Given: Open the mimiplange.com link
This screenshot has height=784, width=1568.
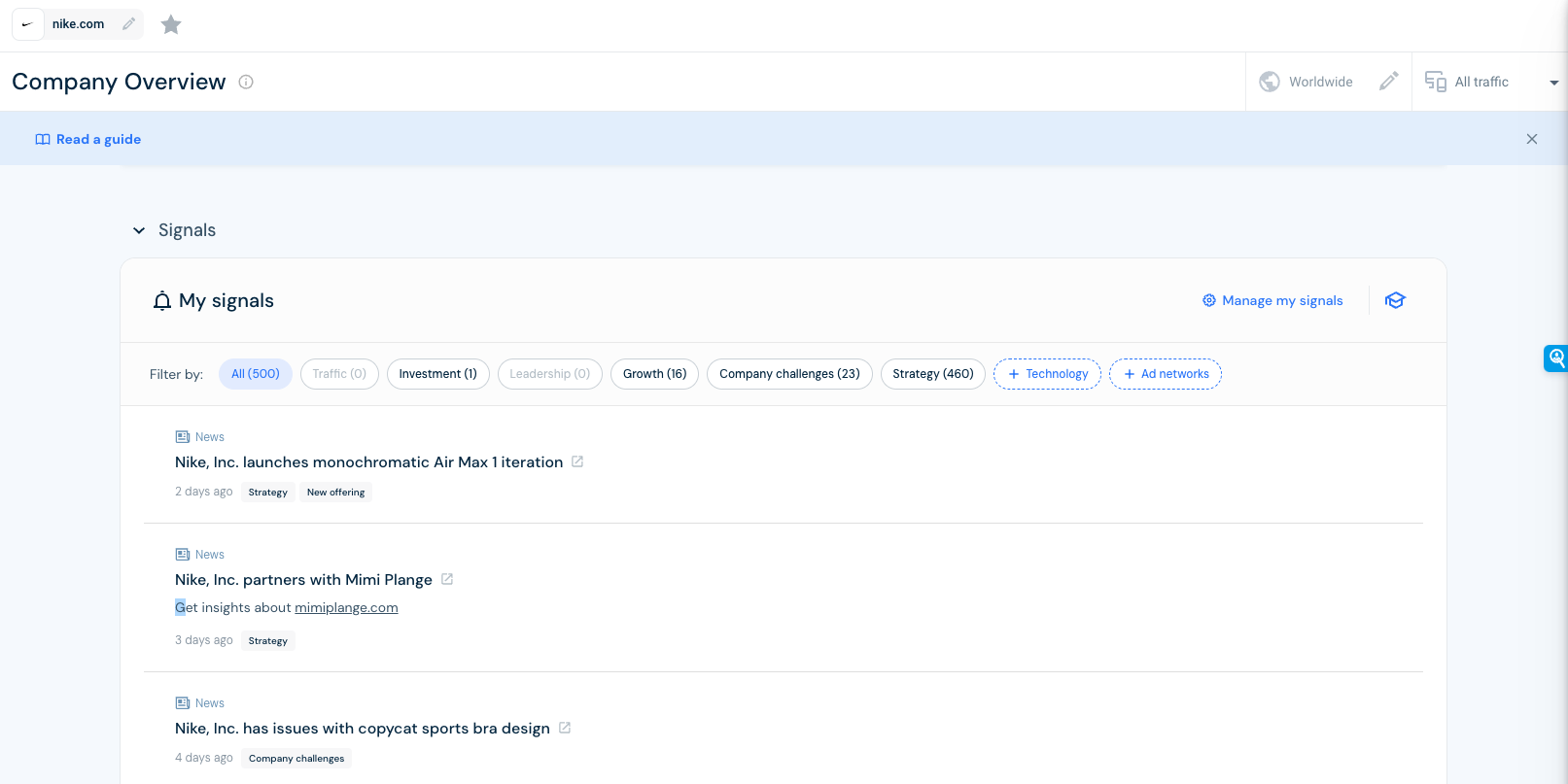Looking at the screenshot, I should click(x=346, y=608).
